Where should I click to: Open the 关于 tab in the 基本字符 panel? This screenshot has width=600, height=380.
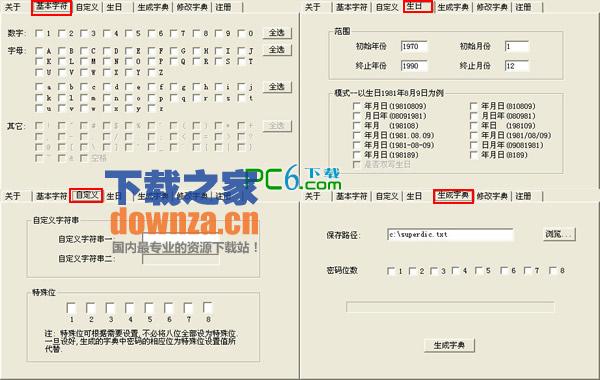[13, 7]
